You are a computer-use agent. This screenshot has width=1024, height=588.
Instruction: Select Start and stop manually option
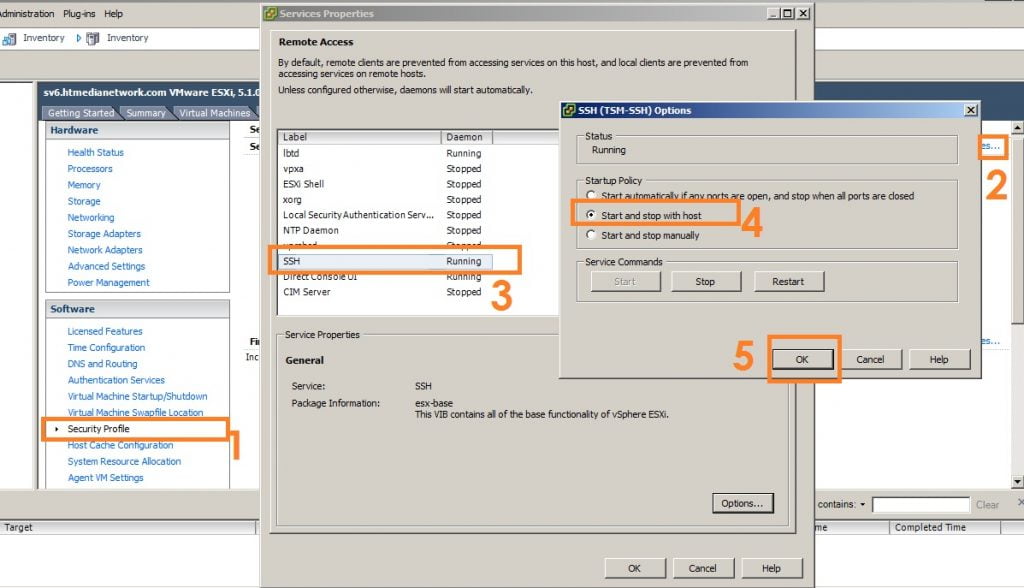[x=591, y=235]
